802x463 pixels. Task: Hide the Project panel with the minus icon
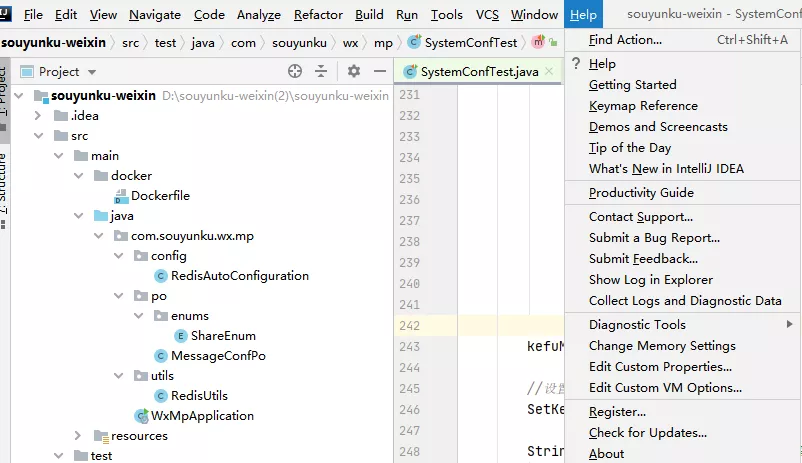[380, 71]
